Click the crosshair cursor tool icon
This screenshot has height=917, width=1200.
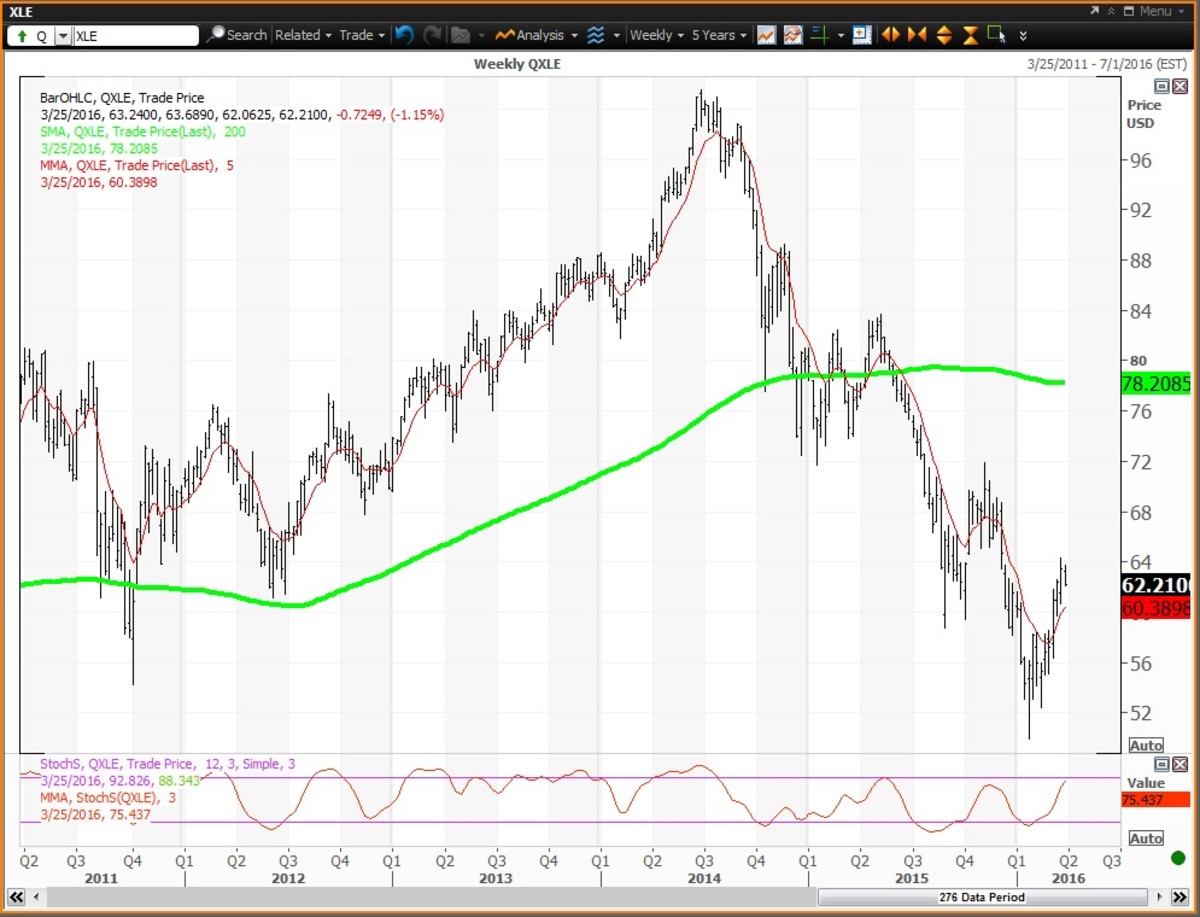[820, 35]
